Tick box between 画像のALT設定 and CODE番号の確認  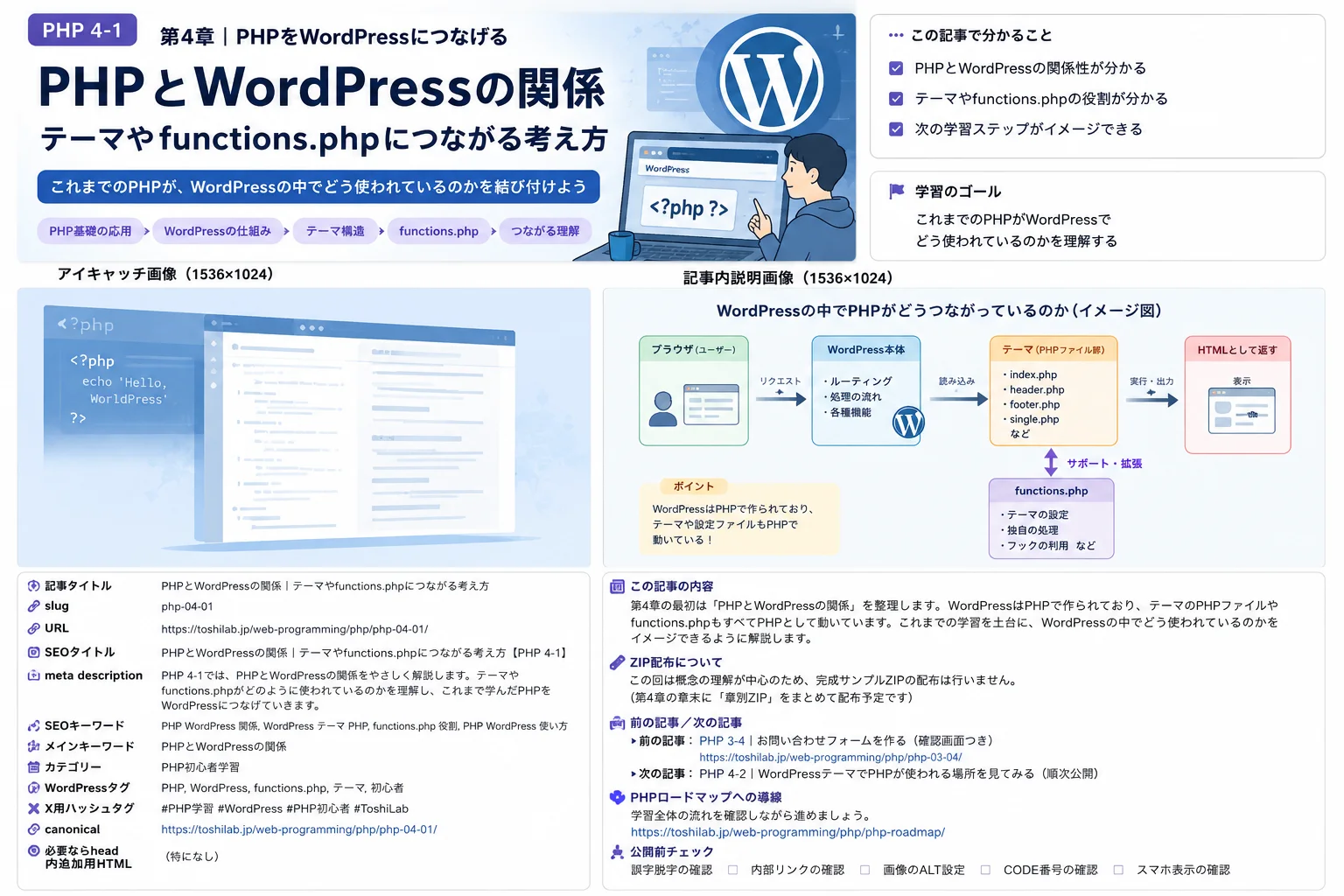click(x=985, y=870)
